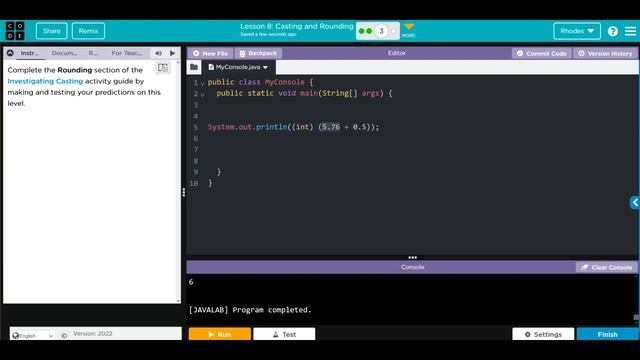
Task: Open the Backpack button
Action: (x=258, y=53)
